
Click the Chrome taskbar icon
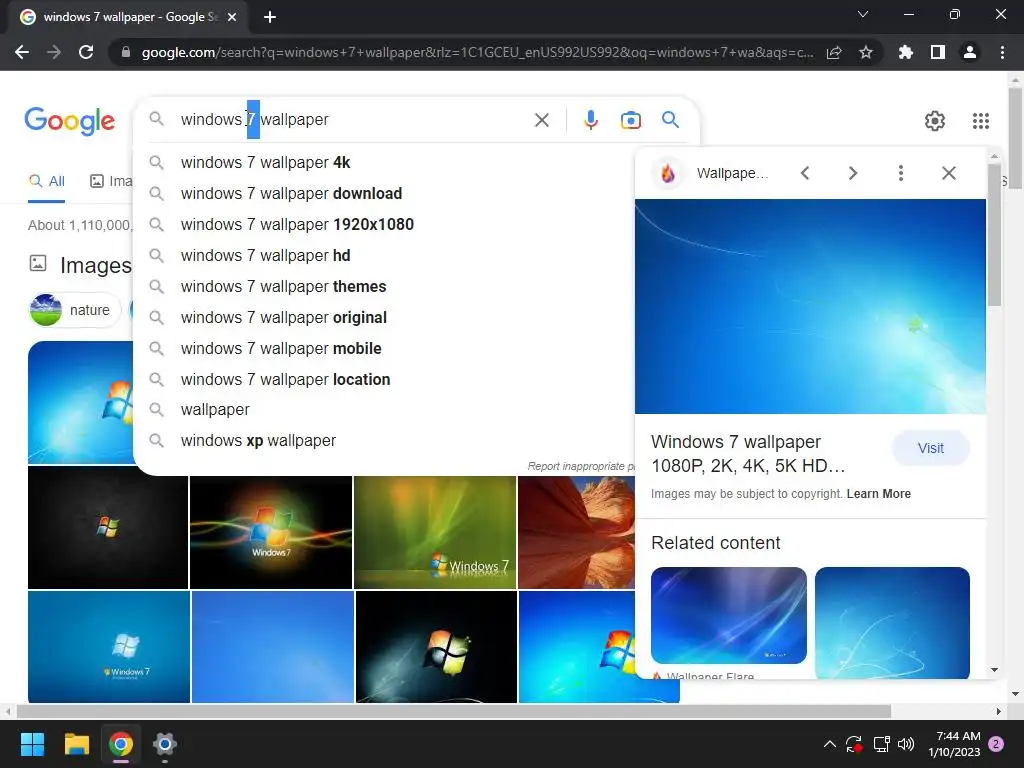click(121, 744)
